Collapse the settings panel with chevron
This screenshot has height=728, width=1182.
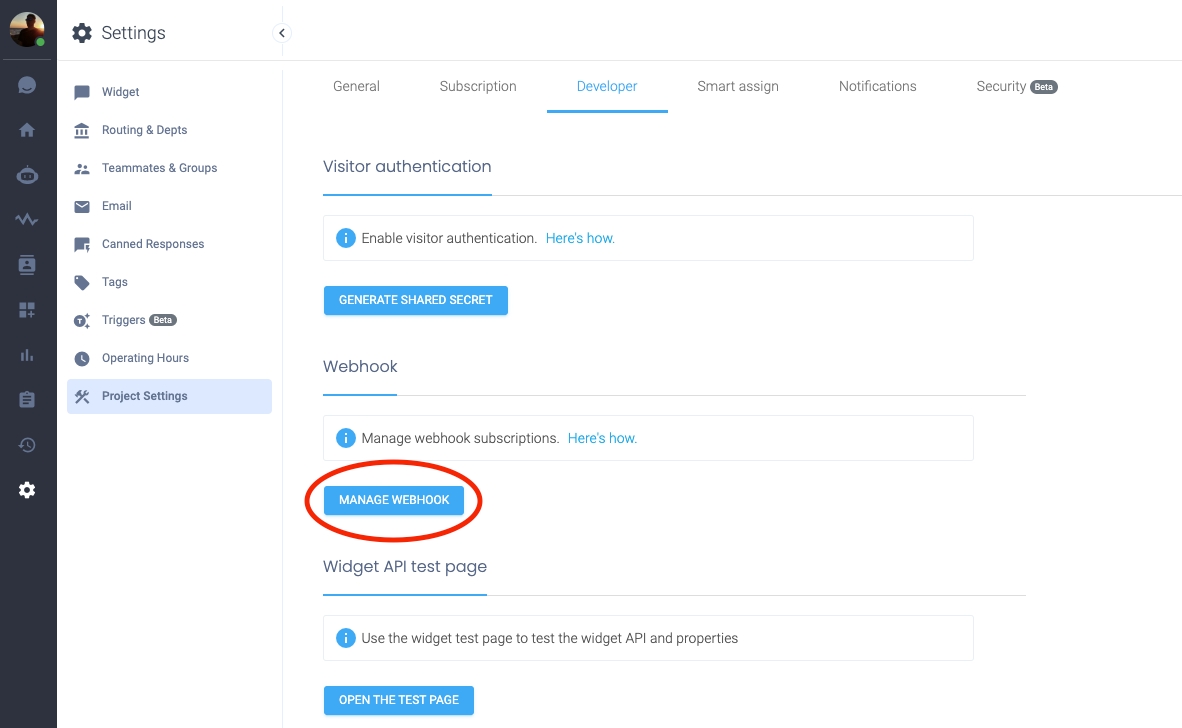[282, 32]
